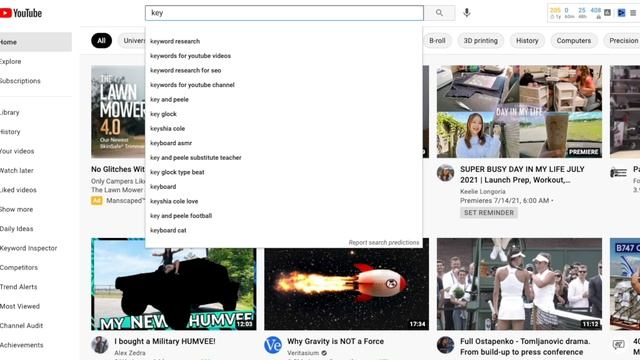
Task: Open Keelie Longoria channel avatar
Action: click(445, 173)
